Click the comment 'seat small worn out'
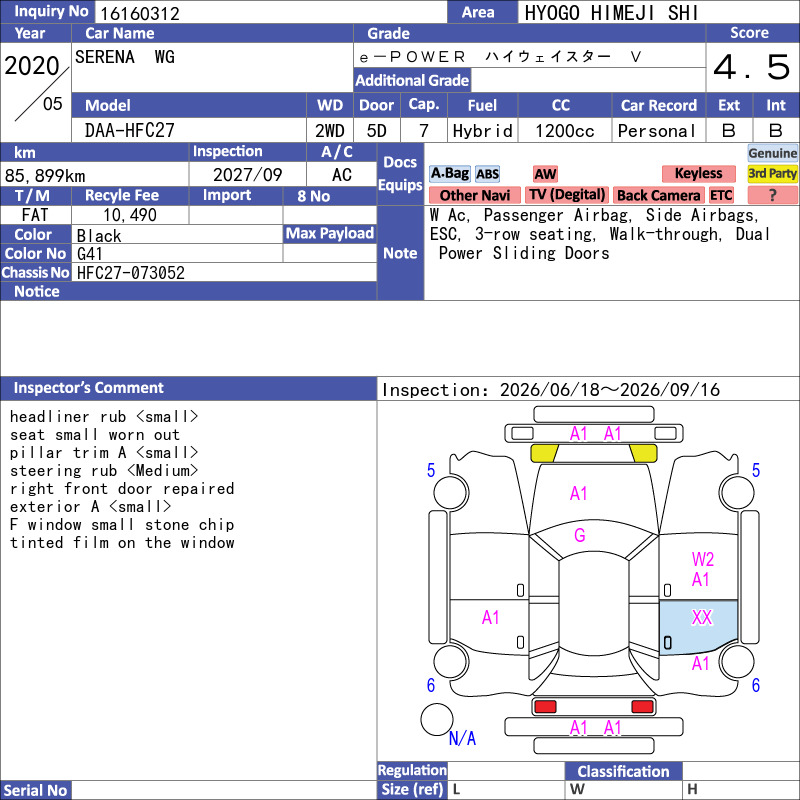Viewport: 800px width, 800px height. click(x=95, y=434)
